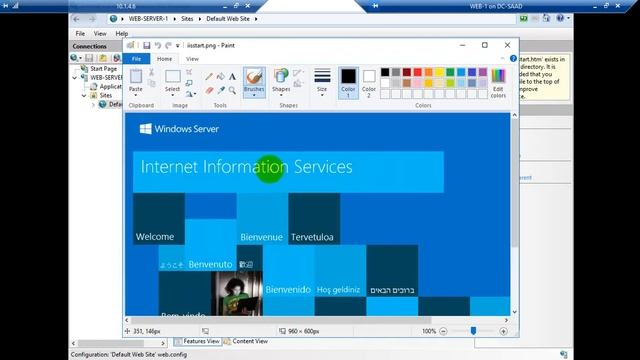
Task: Click IIS Manager back navigation arrow
Action: click(76, 19)
